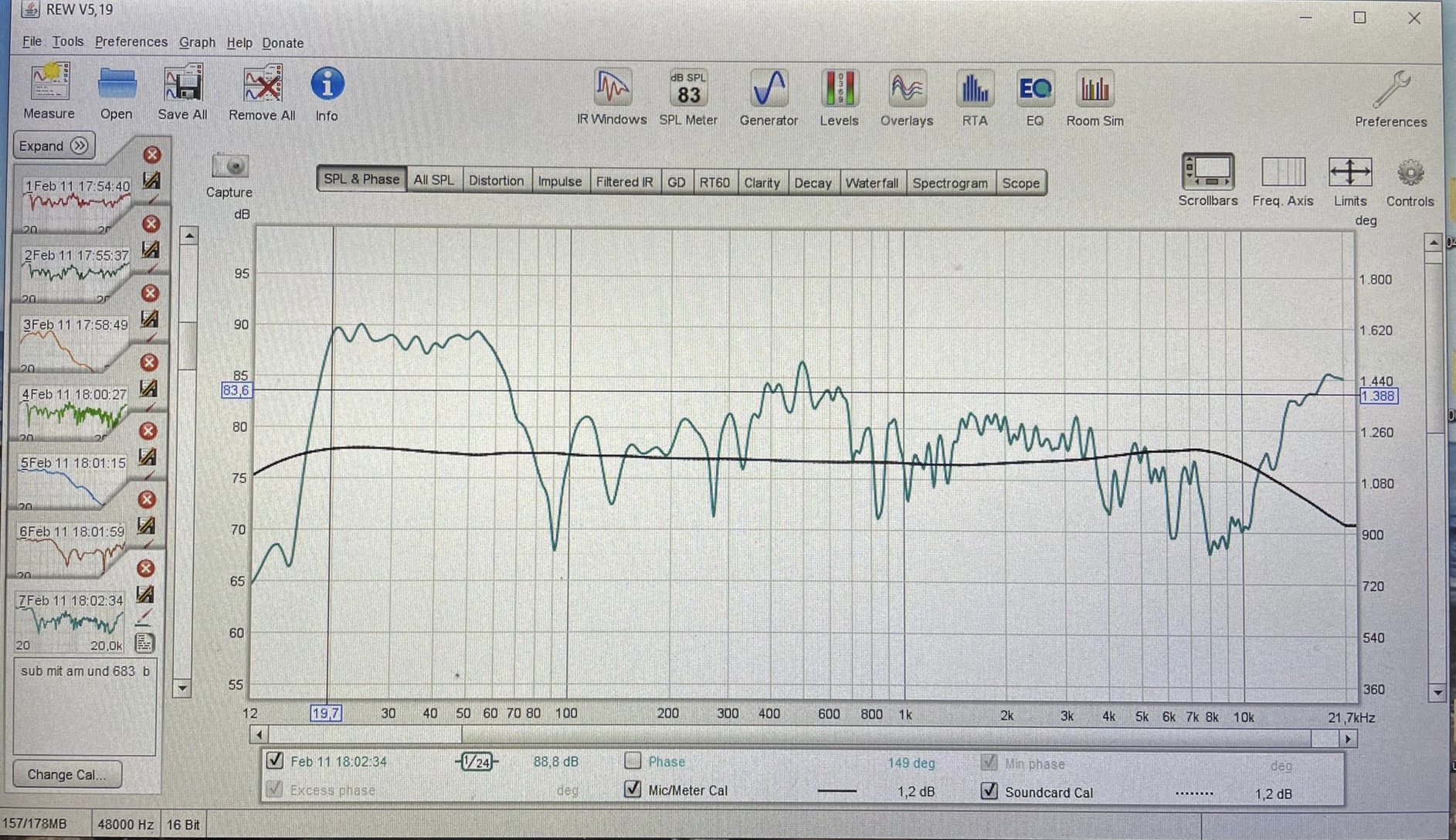Image resolution: width=1456 pixels, height=840 pixels.
Task: Open the 1/24 smoothing selector
Action: [x=477, y=762]
